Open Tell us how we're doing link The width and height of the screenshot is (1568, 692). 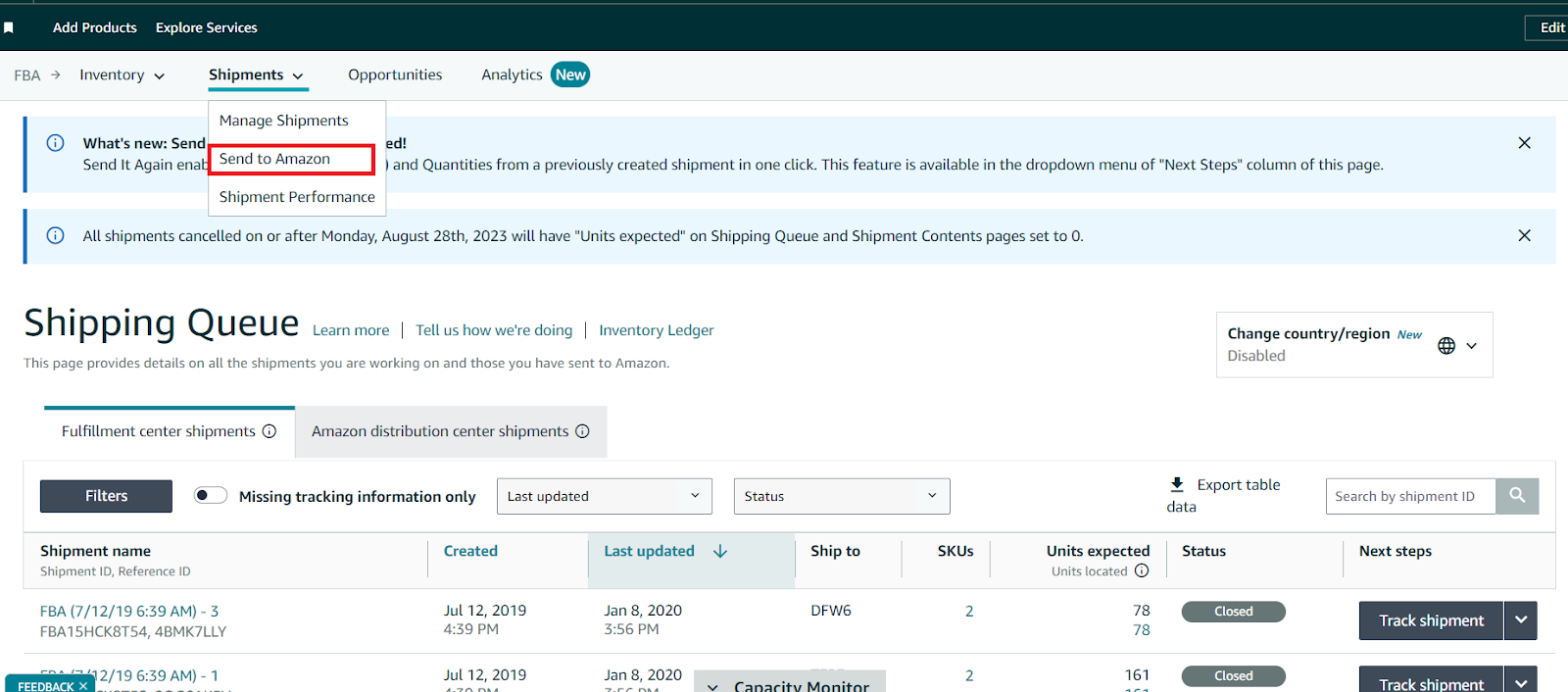point(494,330)
